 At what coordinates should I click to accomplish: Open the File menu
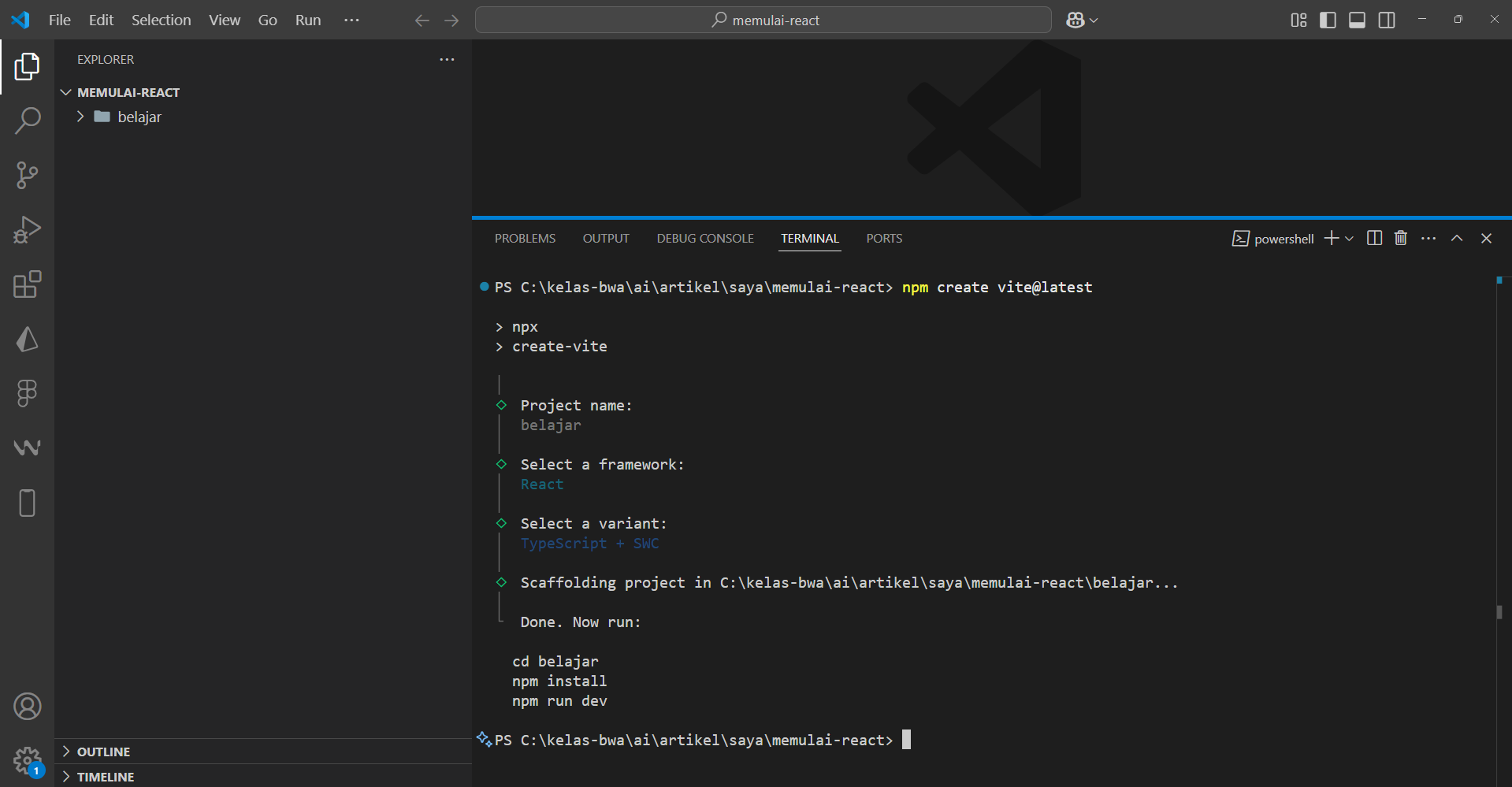pos(60,20)
